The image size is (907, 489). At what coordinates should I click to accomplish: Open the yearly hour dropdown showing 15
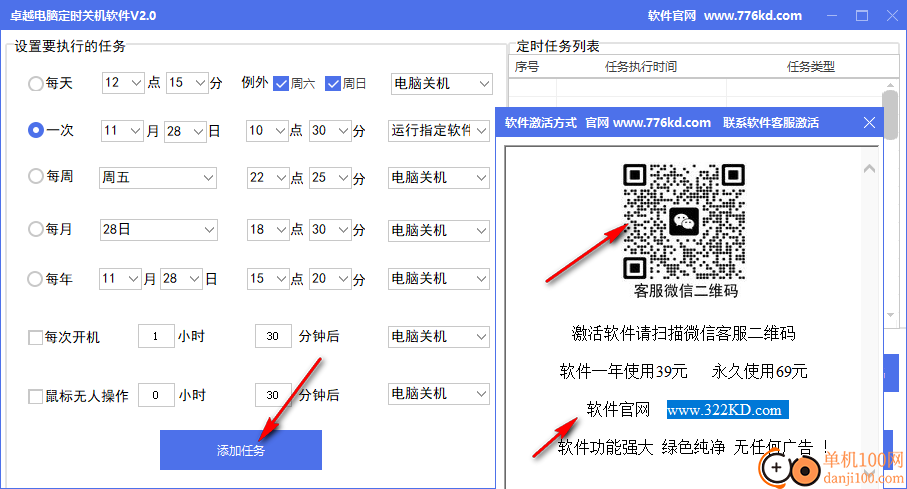(x=268, y=279)
